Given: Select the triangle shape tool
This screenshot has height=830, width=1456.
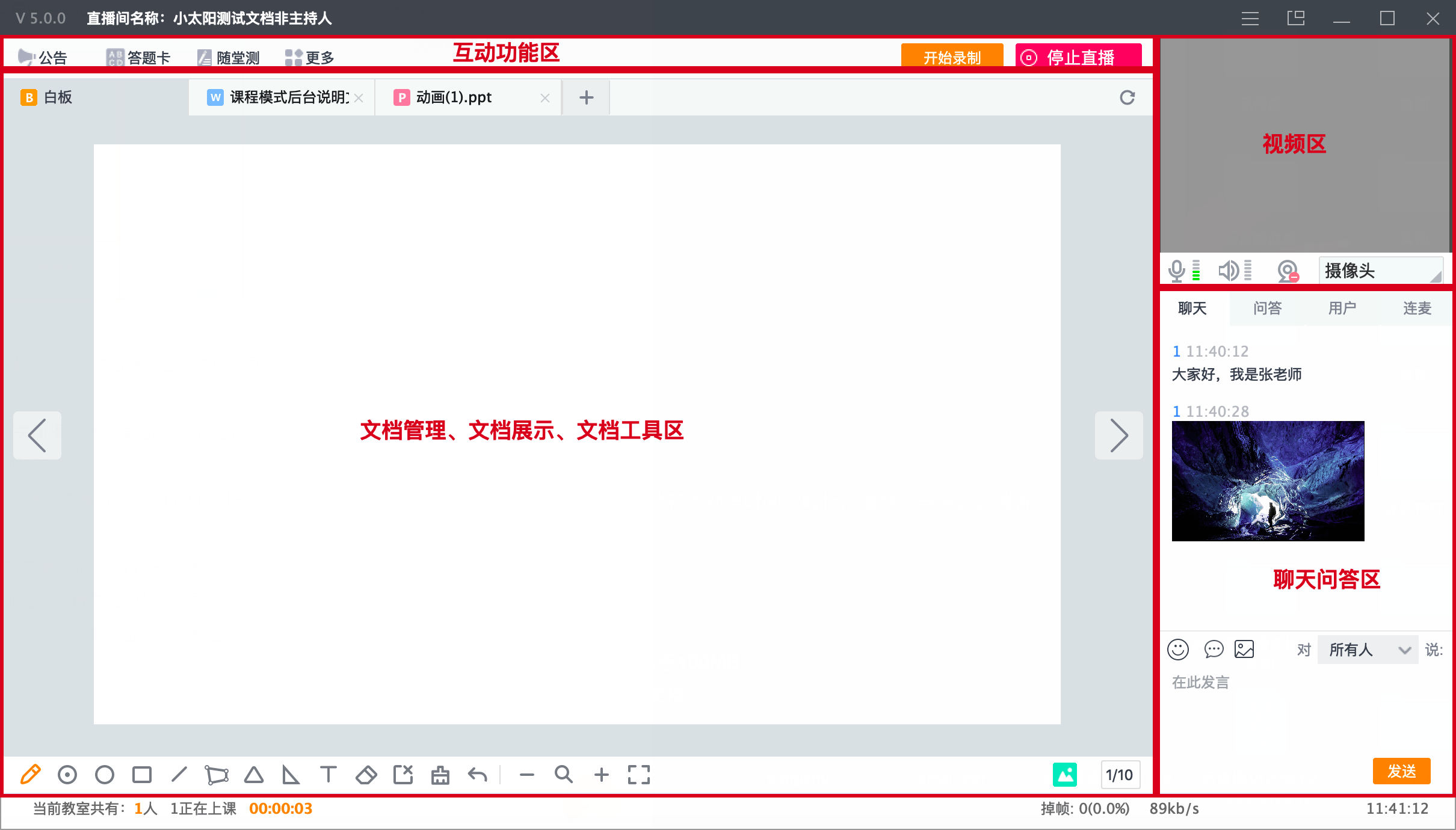Looking at the screenshot, I should pos(254,775).
